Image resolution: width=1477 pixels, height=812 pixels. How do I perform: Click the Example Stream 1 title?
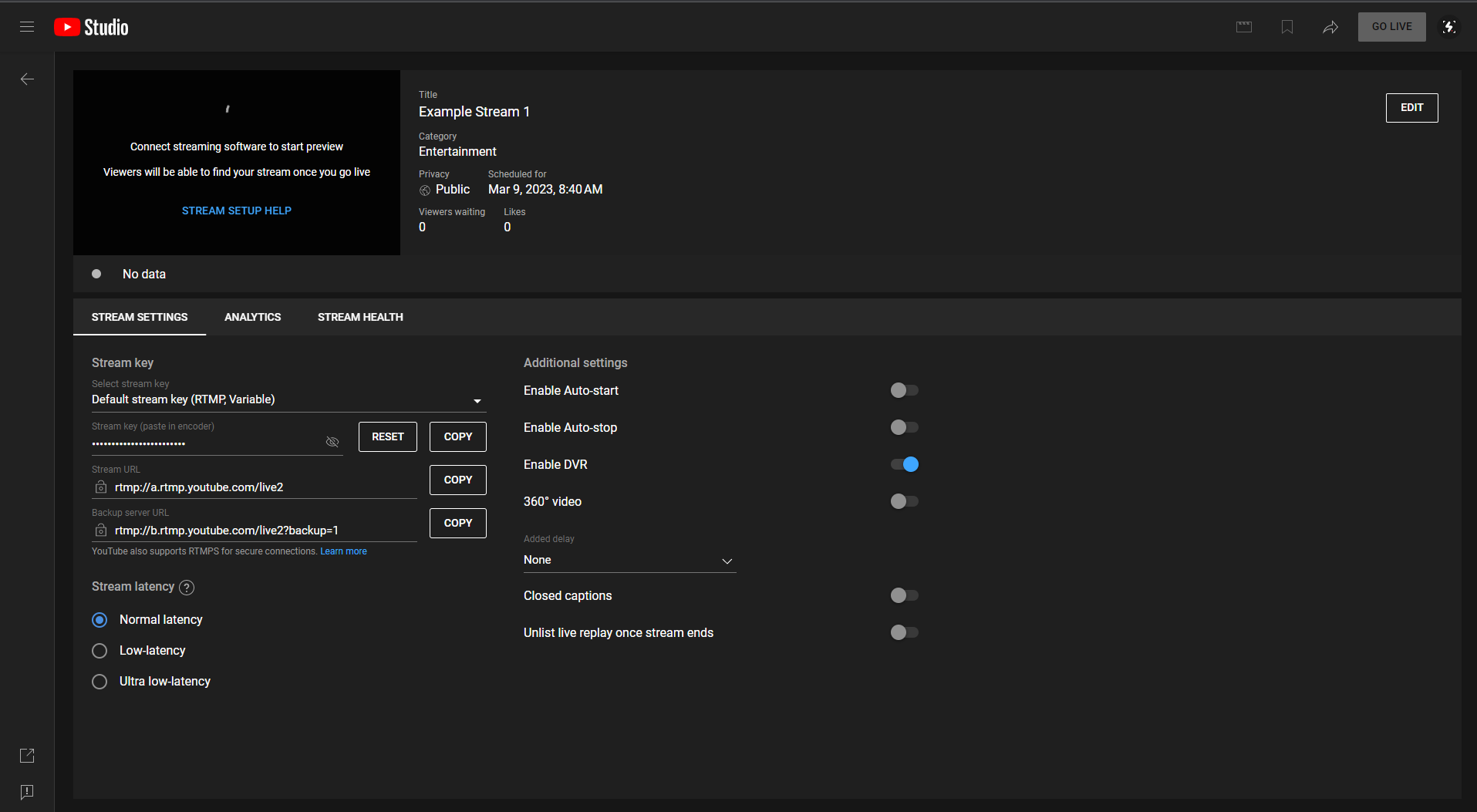click(x=474, y=112)
